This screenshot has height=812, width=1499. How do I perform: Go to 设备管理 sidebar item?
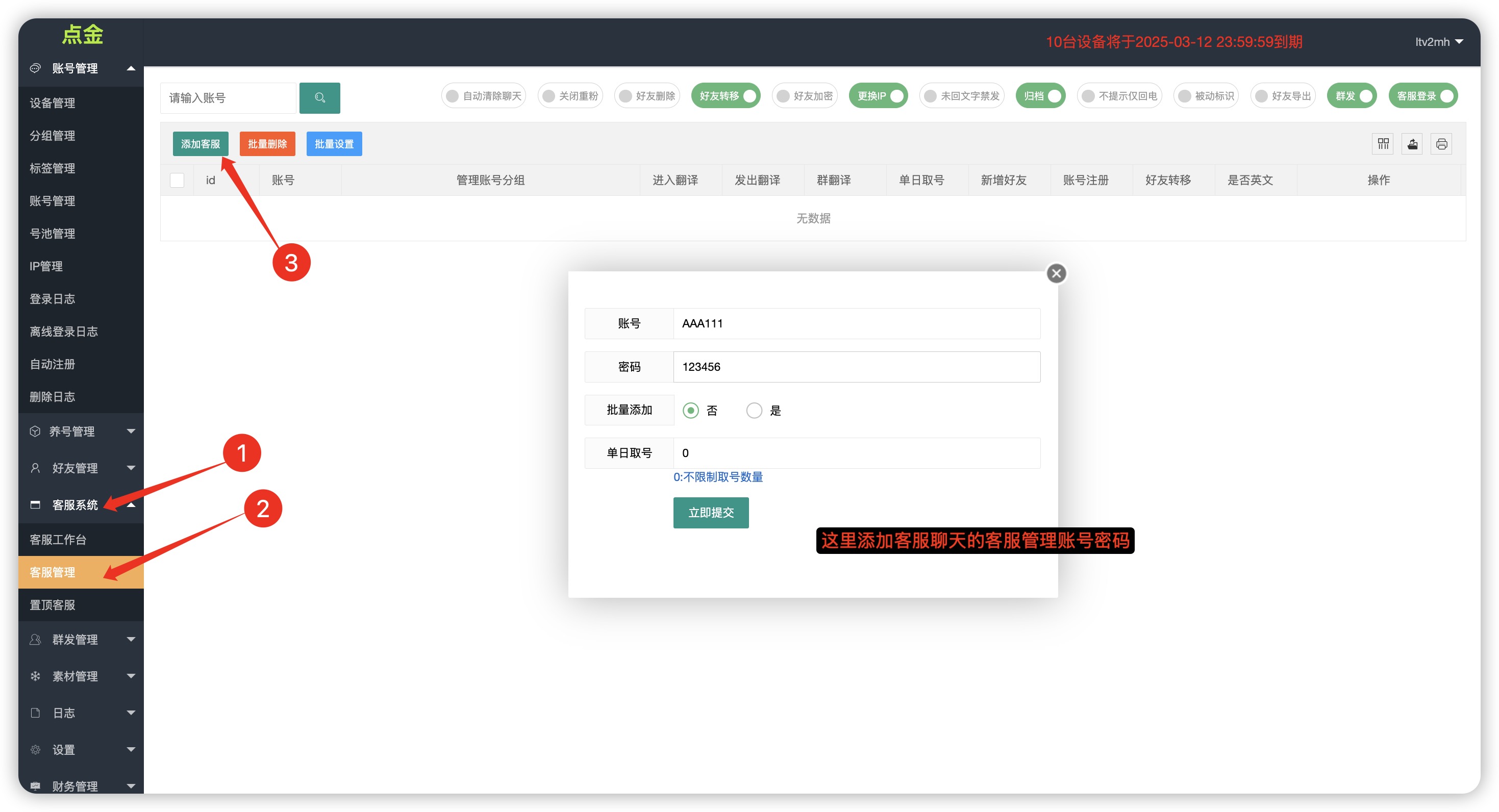53,103
